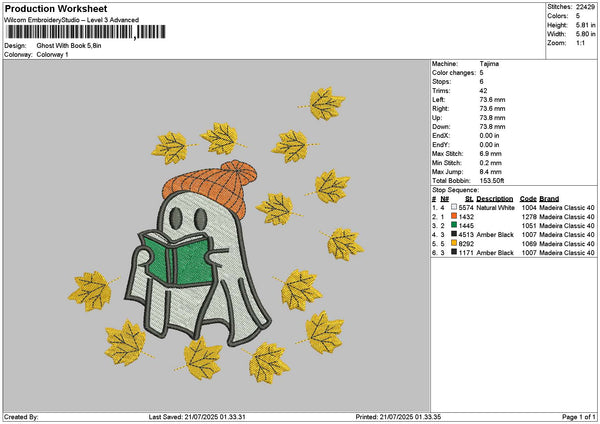The height and width of the screenshot is (424, 600).
Task: Click the 'Brand' column header
Action: [549, 199]
